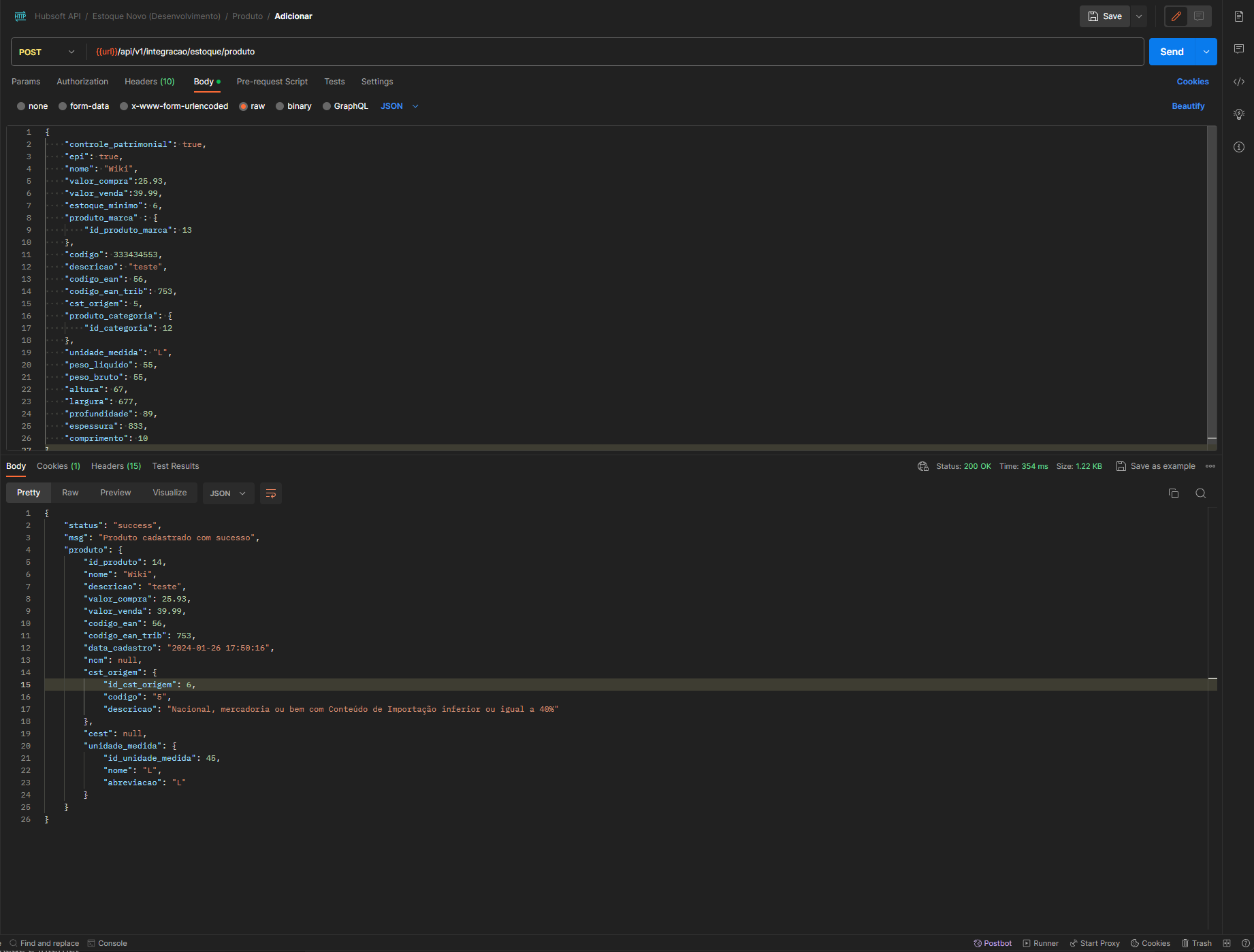Open the POST method dropdown

click(48, 52)
